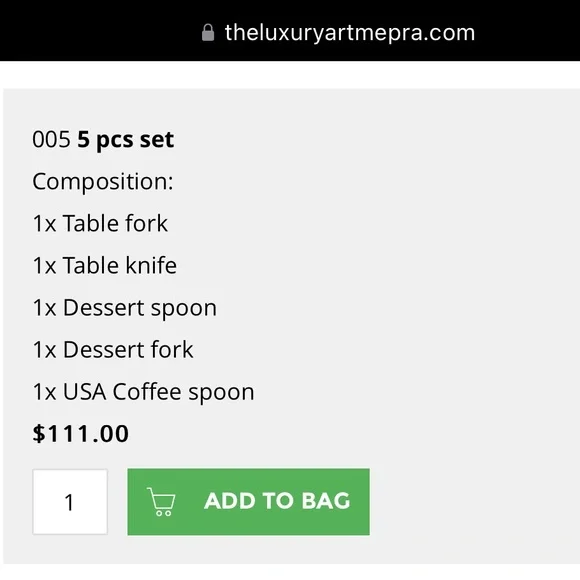Select the 1x USA Coffee spoon line
580x580 pixels.
[x=143, y=392]
